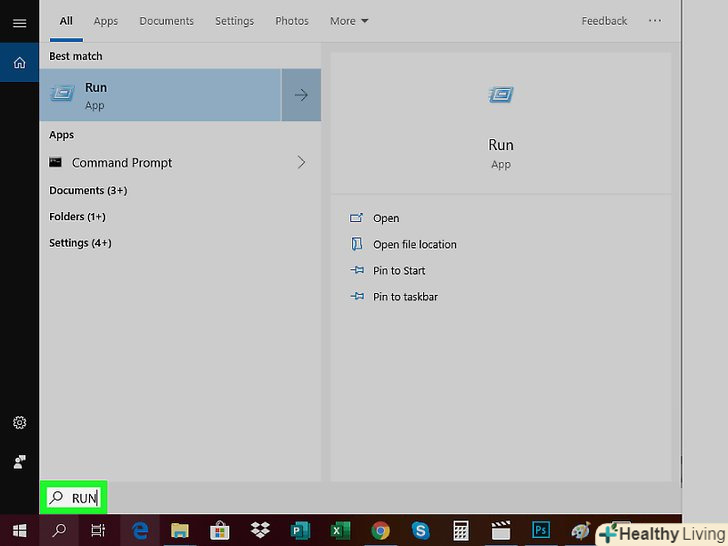Show Documents (3+) results
The height and width of the screenshot is (546, 728).
[x=88, y=190]
